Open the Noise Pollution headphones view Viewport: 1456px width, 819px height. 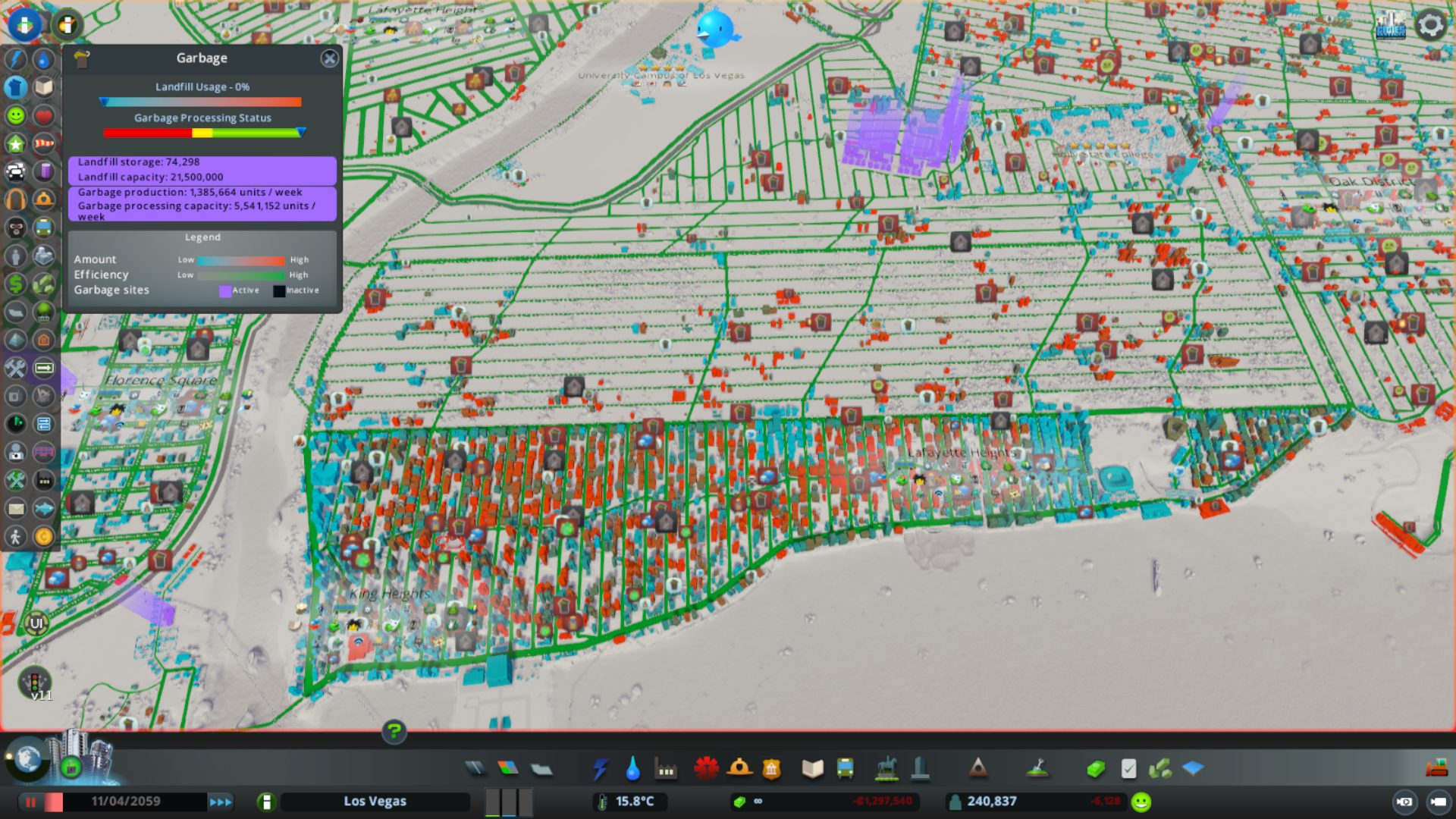[16, 199]
